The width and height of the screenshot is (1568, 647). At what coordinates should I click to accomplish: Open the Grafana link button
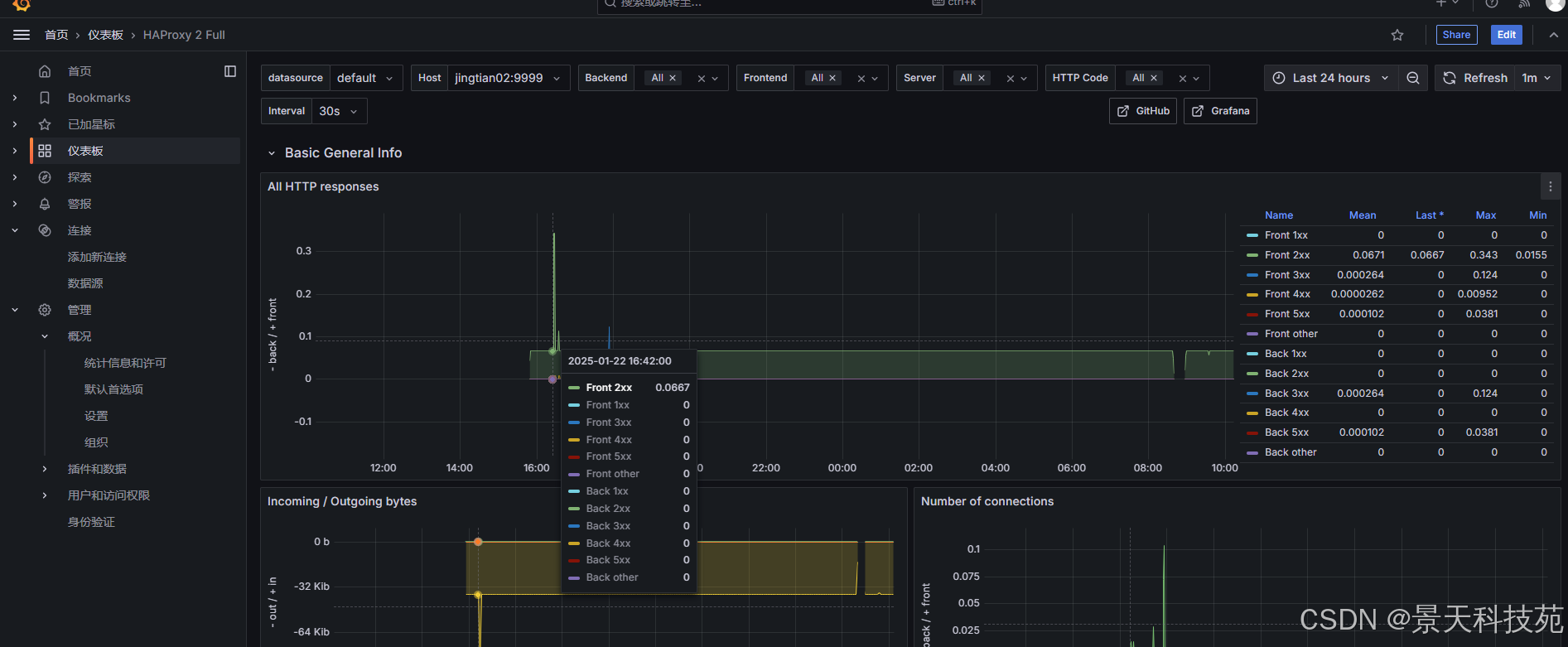pos(1221,111)
